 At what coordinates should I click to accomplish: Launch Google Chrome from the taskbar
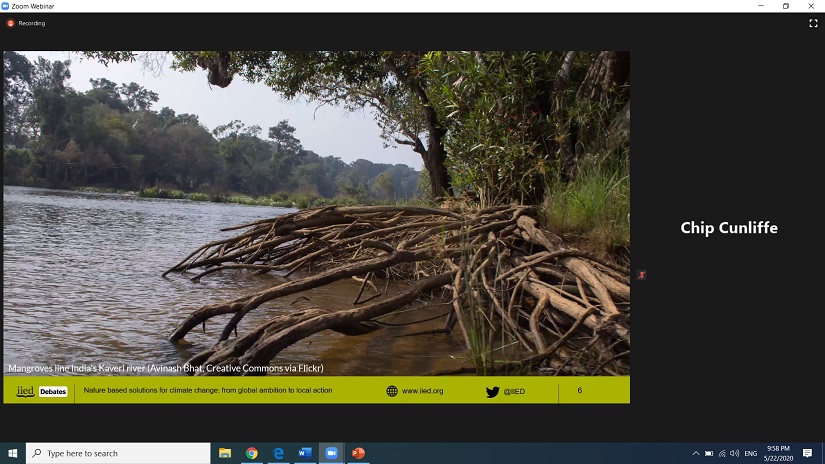(252, 453)
